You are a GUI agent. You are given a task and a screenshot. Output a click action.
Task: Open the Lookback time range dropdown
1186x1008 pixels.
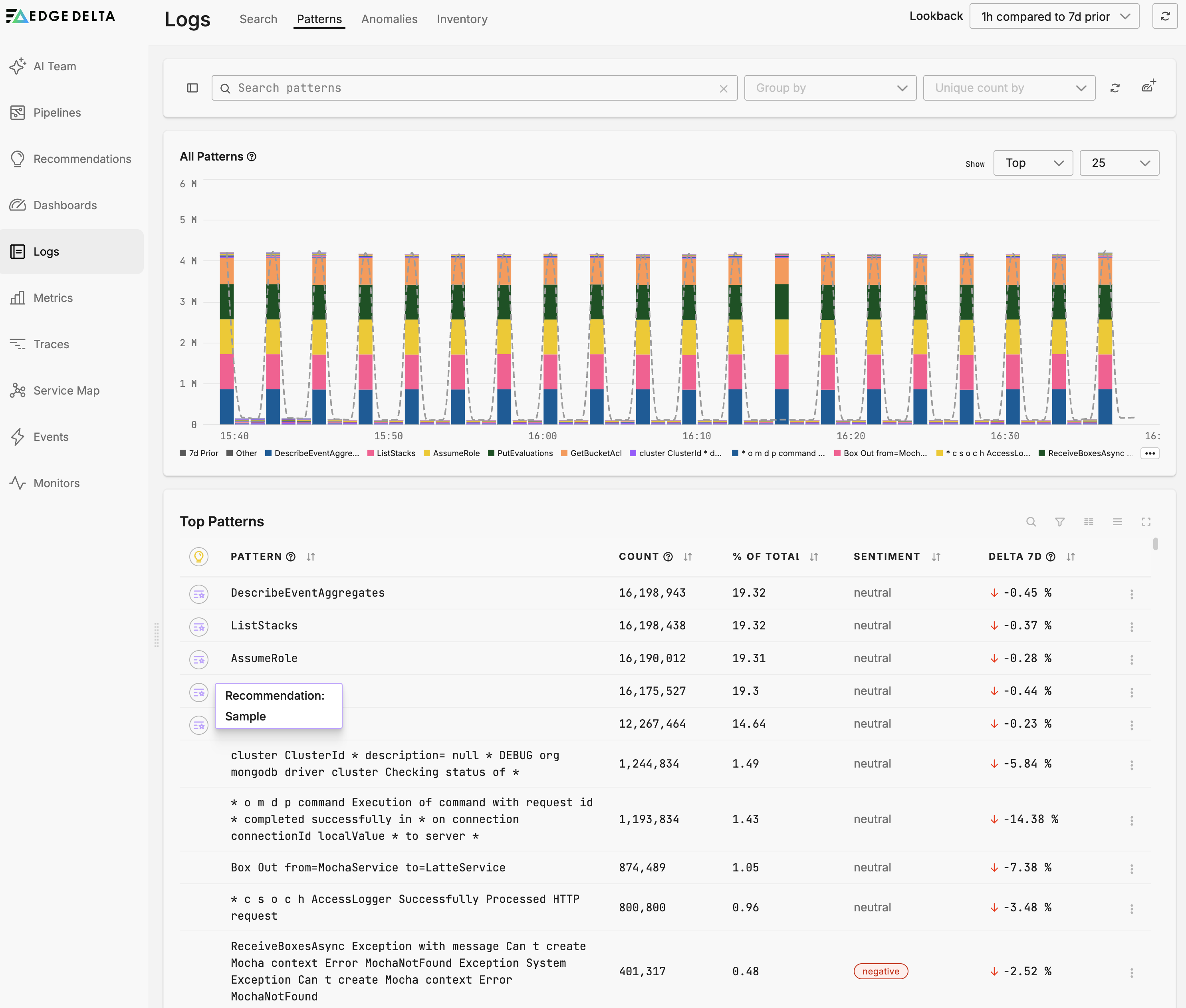click(1054, 16)
